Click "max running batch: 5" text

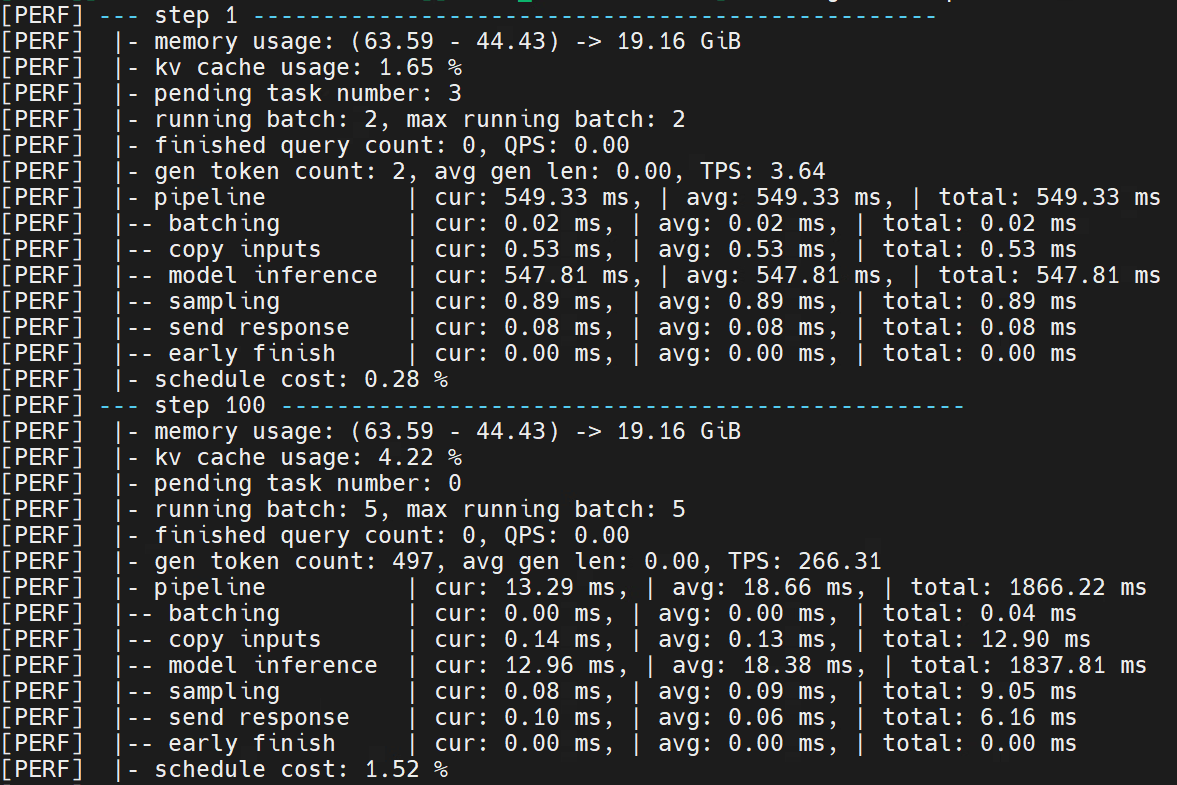[x=545, y=510]
